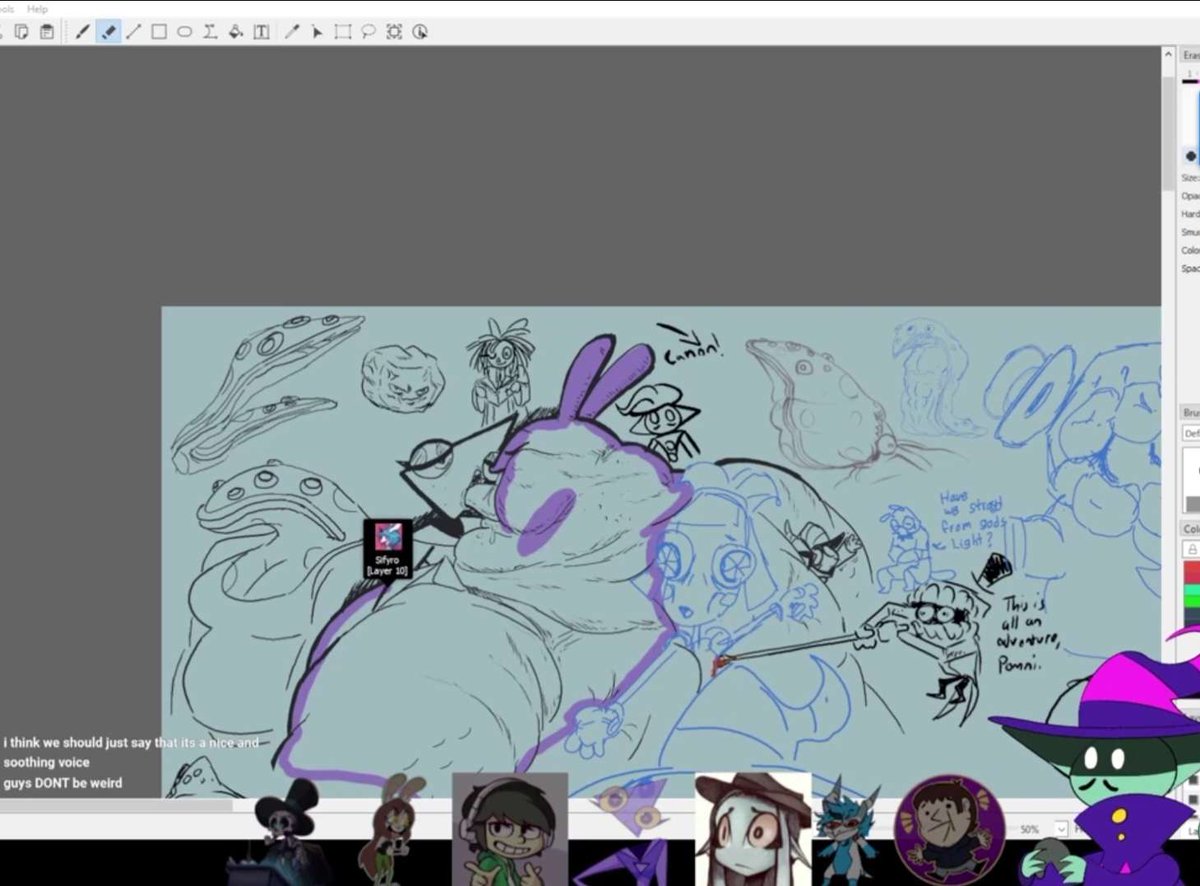
Task: Click the vertical scrollbar up arrow
Action: (1168, 55)
